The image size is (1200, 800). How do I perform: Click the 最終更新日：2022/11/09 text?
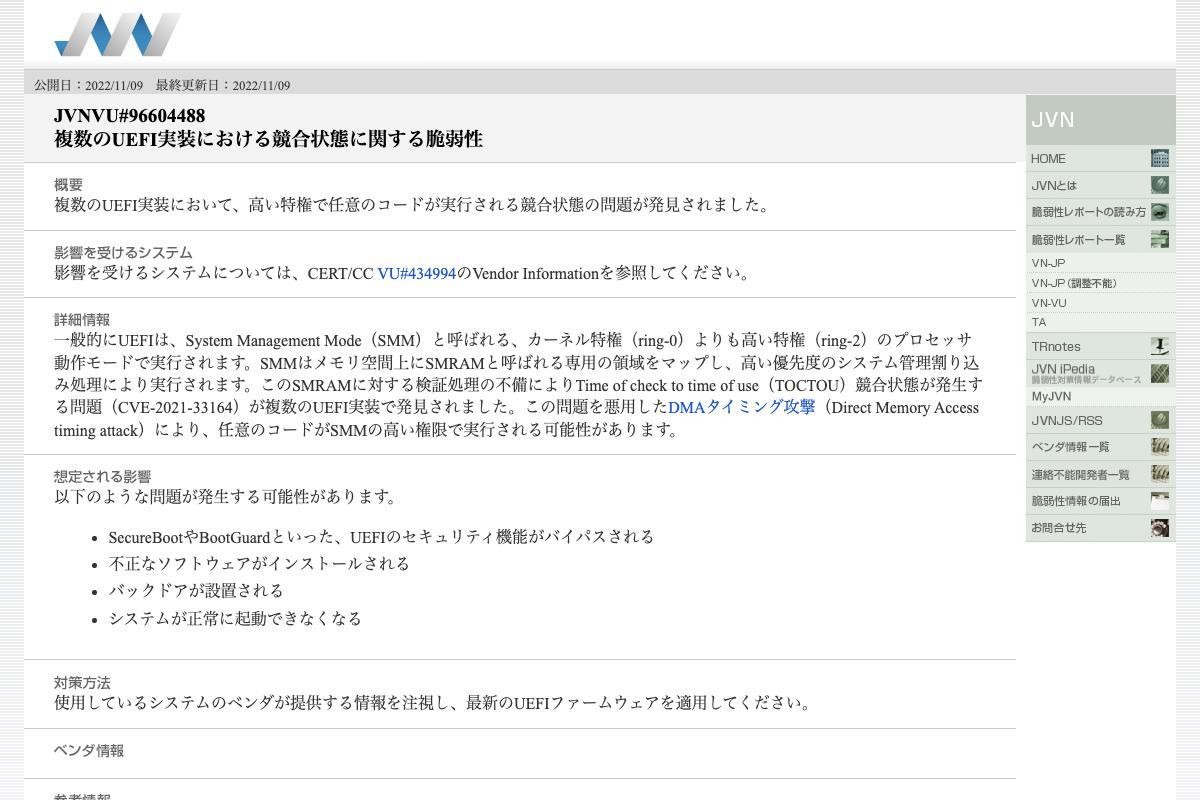click(223, 85)
